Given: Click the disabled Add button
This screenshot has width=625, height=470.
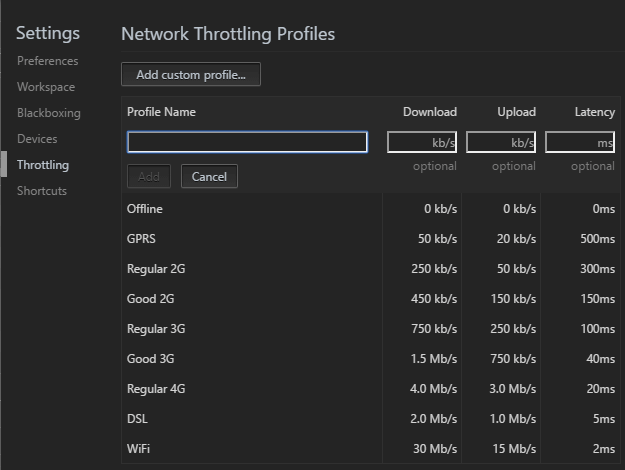Looking at the screenshot, I should pos(149,177).
